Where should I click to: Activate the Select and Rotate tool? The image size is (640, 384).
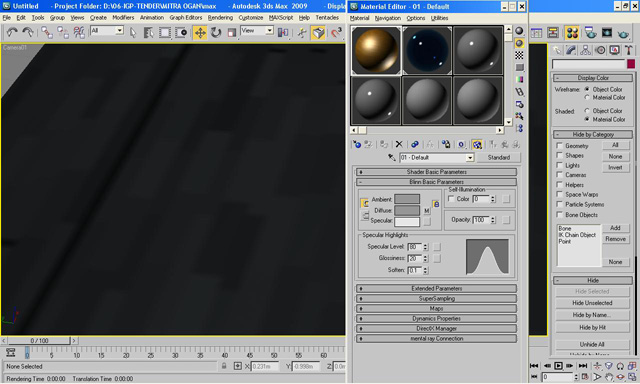click(216, 32)
